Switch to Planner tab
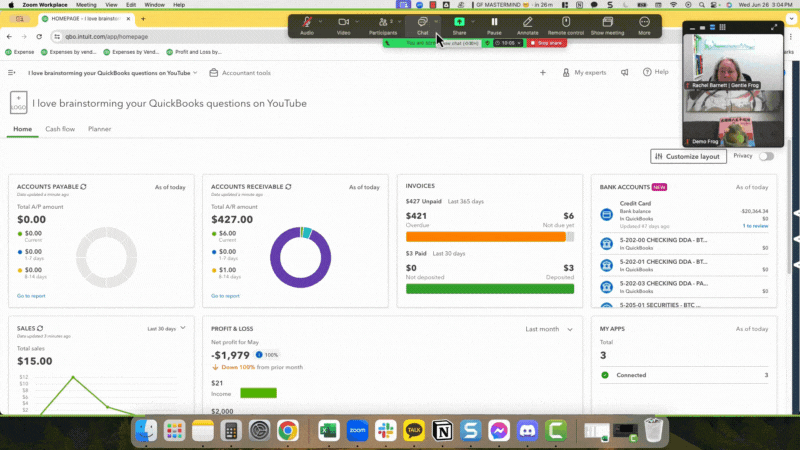The width and height of the screenshot is (800, 450). (x=99, y=129)
